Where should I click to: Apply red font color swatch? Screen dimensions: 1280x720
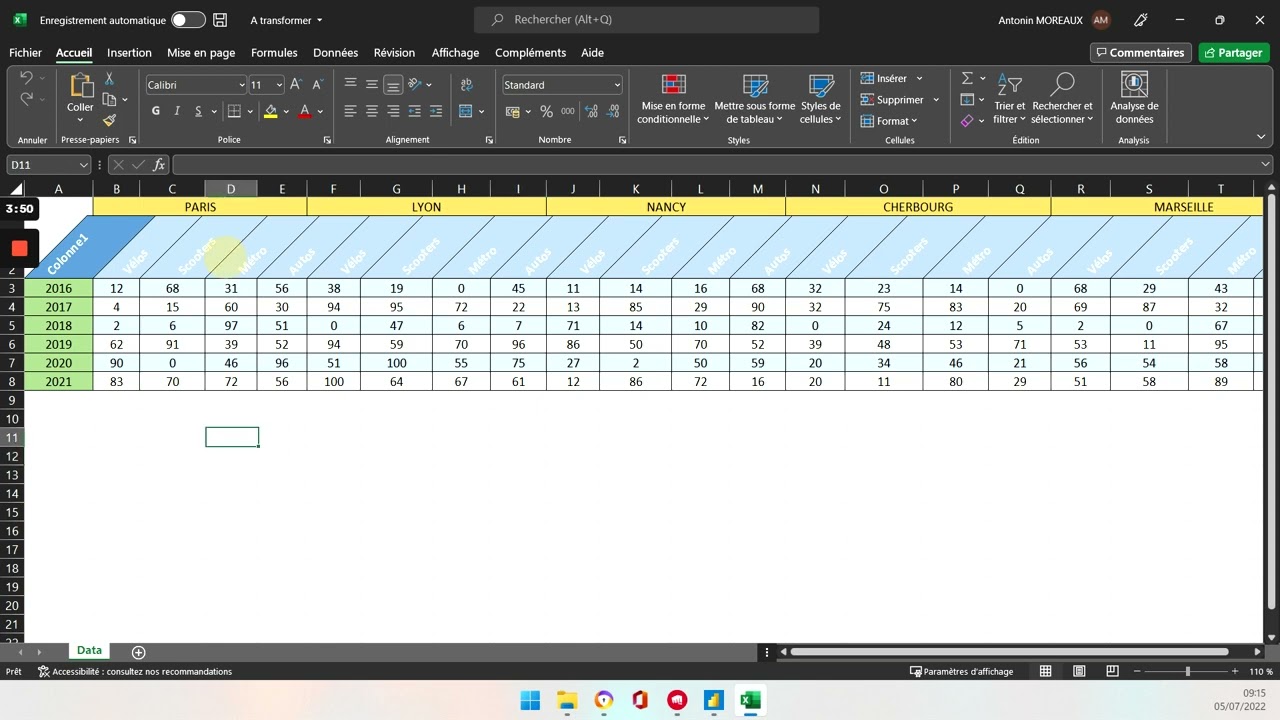(305, 112)
